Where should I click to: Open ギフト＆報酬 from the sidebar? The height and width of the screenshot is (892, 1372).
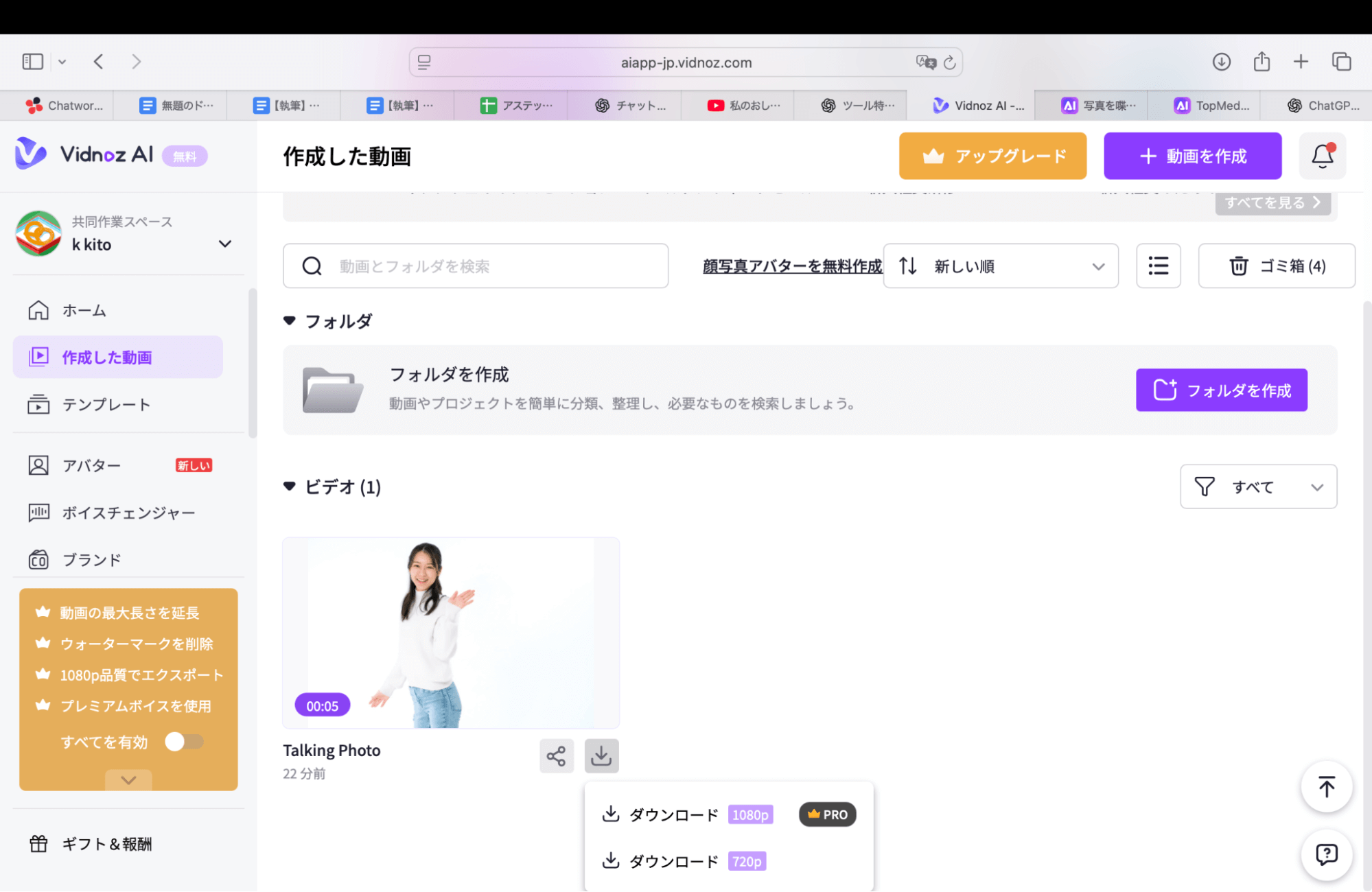click(x=106, y=844)
